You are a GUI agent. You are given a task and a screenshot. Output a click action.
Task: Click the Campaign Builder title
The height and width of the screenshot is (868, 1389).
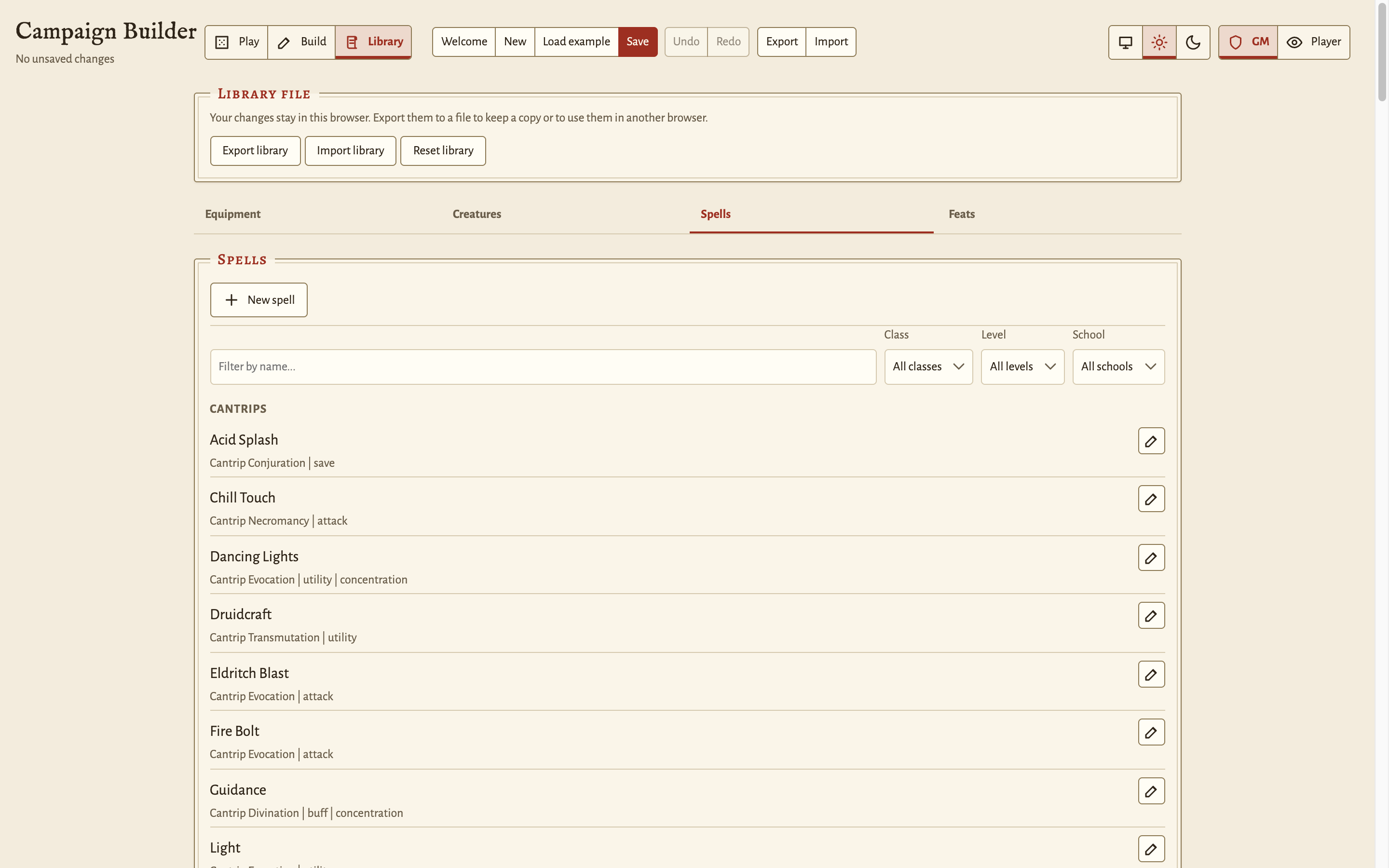(106, 31)
